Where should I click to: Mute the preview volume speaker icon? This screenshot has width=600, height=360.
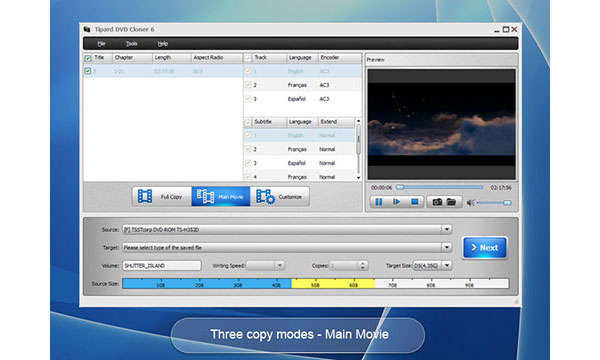coord(470,203)
